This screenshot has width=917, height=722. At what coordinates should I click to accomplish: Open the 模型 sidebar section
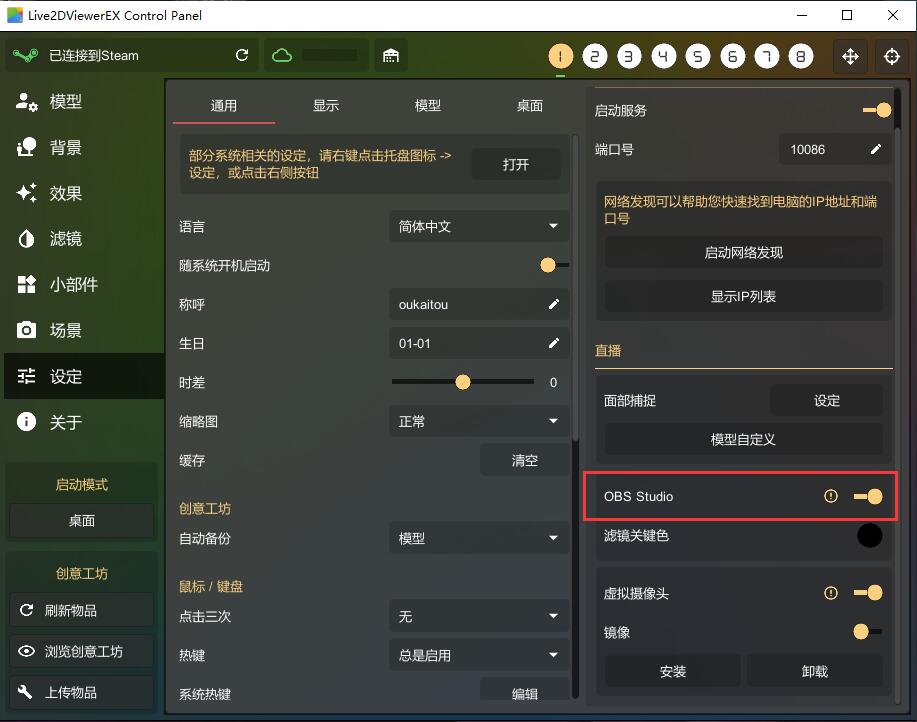[83, 102]
